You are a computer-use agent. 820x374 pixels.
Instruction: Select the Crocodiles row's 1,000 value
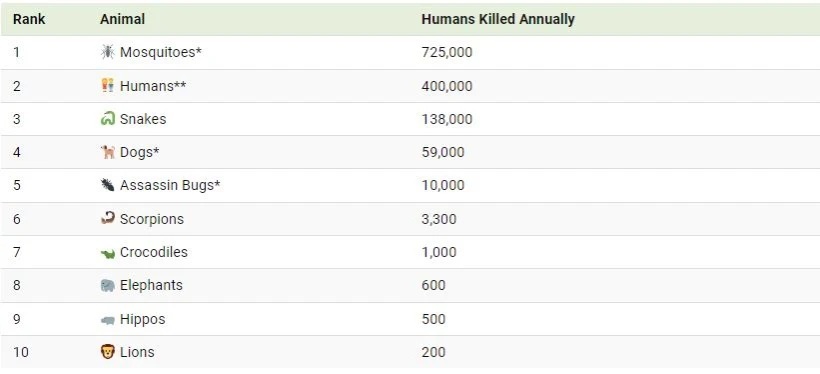439,252
